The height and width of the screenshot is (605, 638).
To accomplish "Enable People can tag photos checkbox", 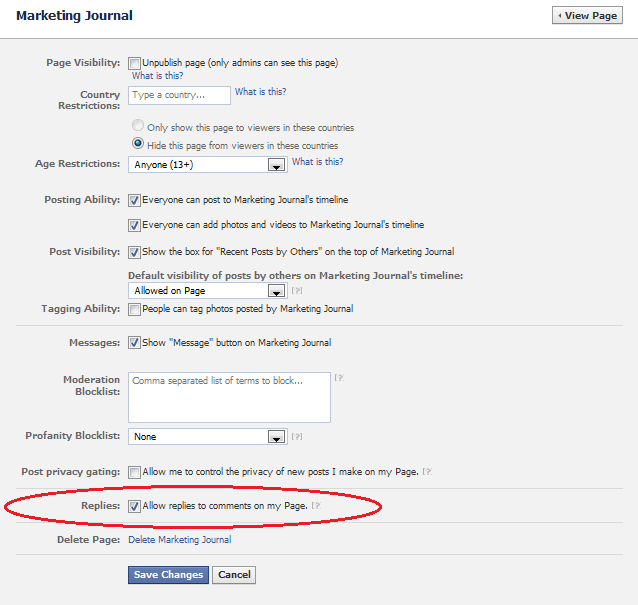I will click(134, 310).
